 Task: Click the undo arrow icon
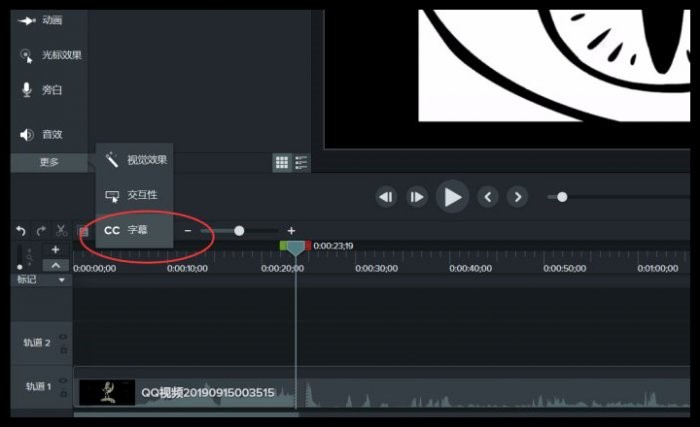click(x=21, y=230)
